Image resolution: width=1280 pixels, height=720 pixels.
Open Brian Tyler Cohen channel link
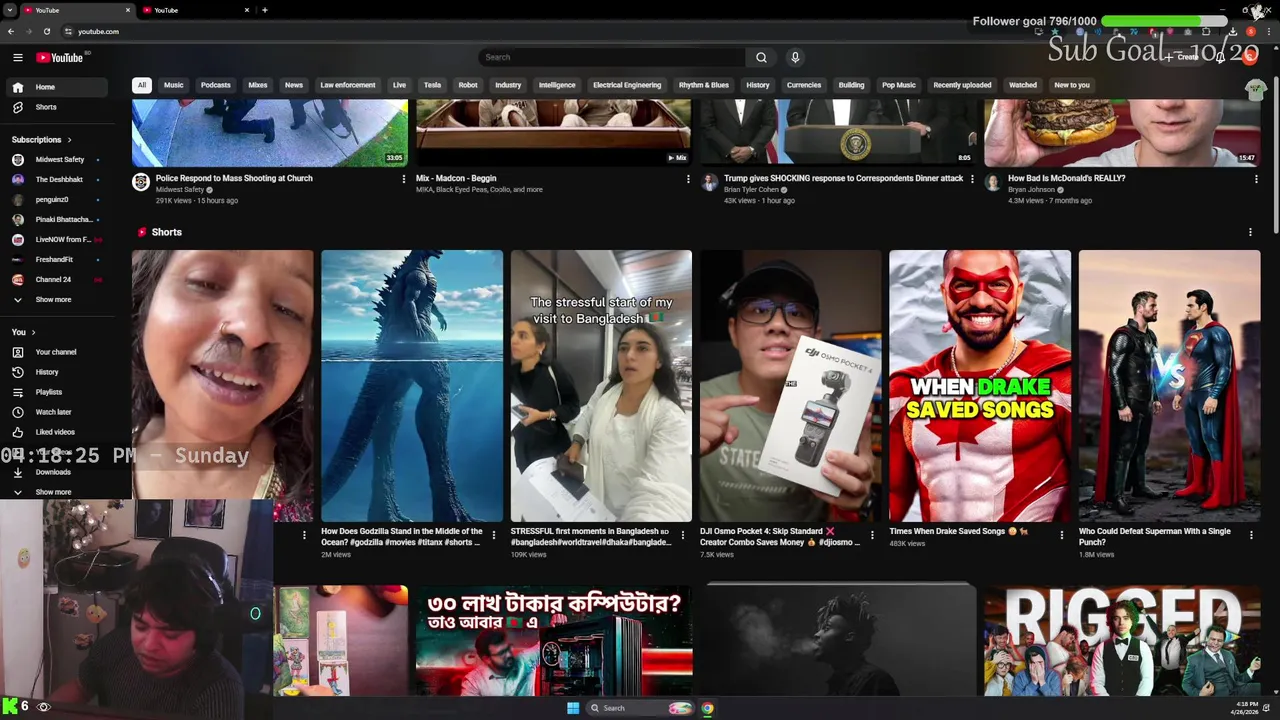coord(751,190)
